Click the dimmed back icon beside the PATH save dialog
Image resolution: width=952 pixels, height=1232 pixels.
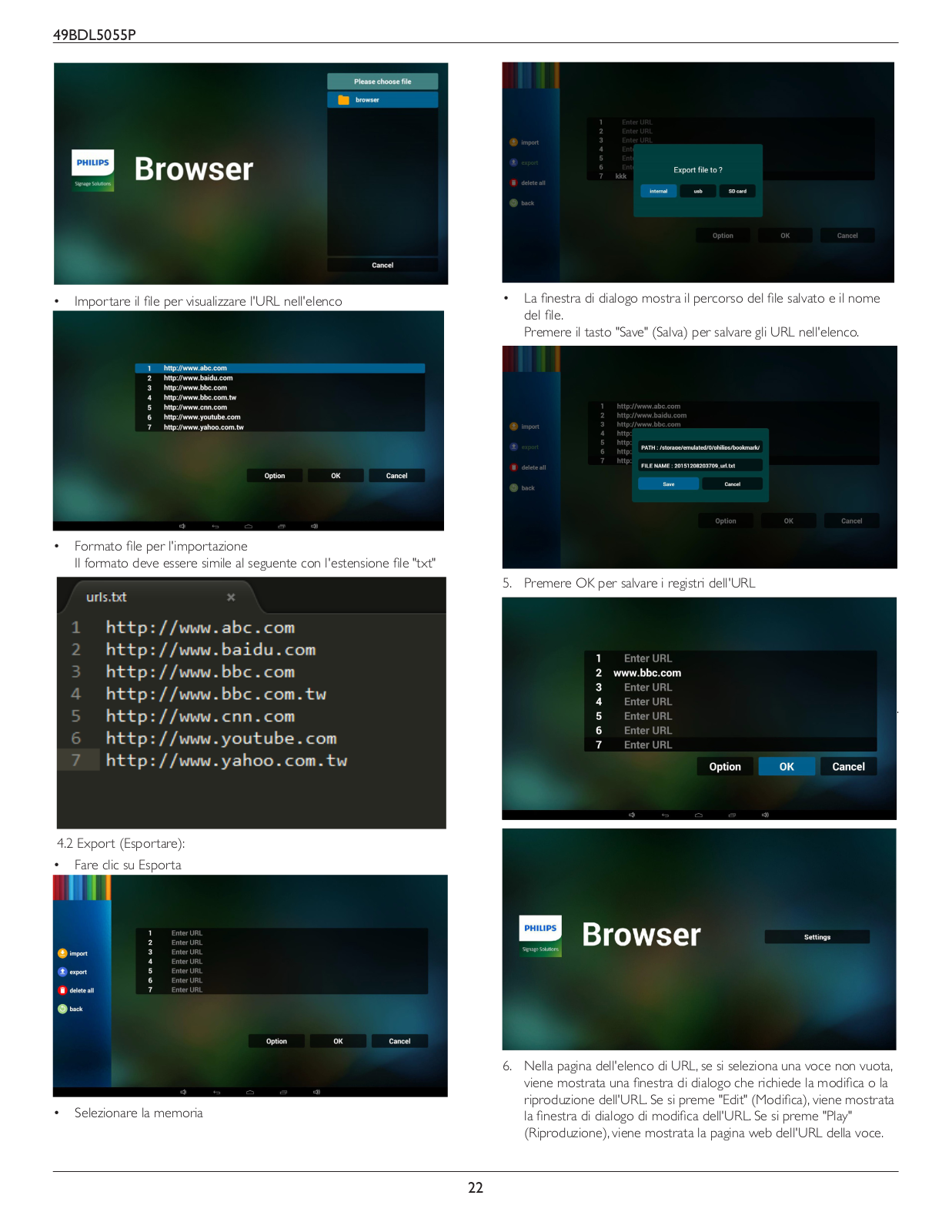(514, 488)
